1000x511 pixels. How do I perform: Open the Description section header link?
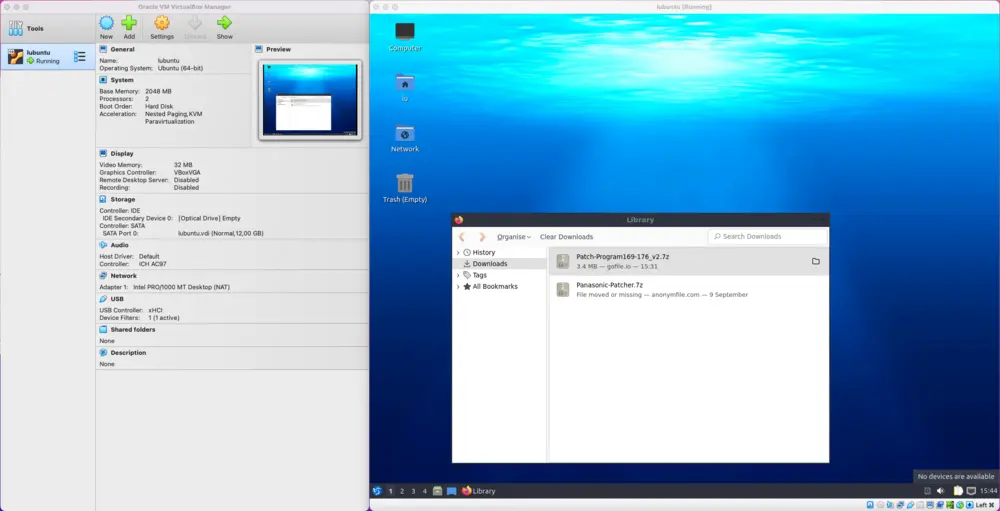pos(128,352)
